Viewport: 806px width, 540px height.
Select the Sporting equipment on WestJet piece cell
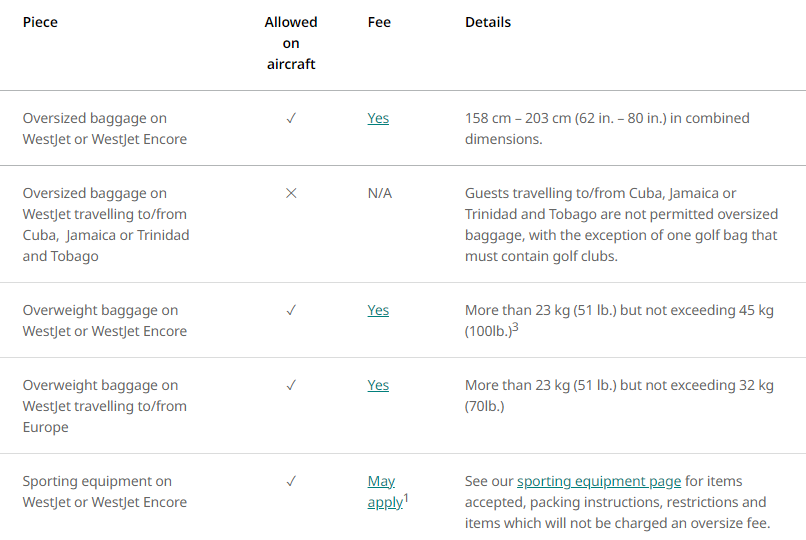point(105,492)
